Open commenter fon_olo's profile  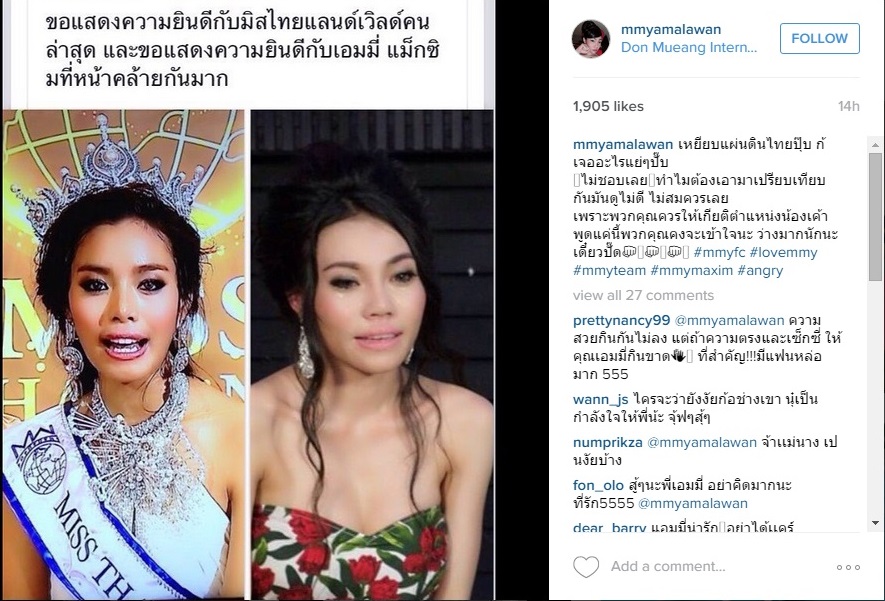598,485
